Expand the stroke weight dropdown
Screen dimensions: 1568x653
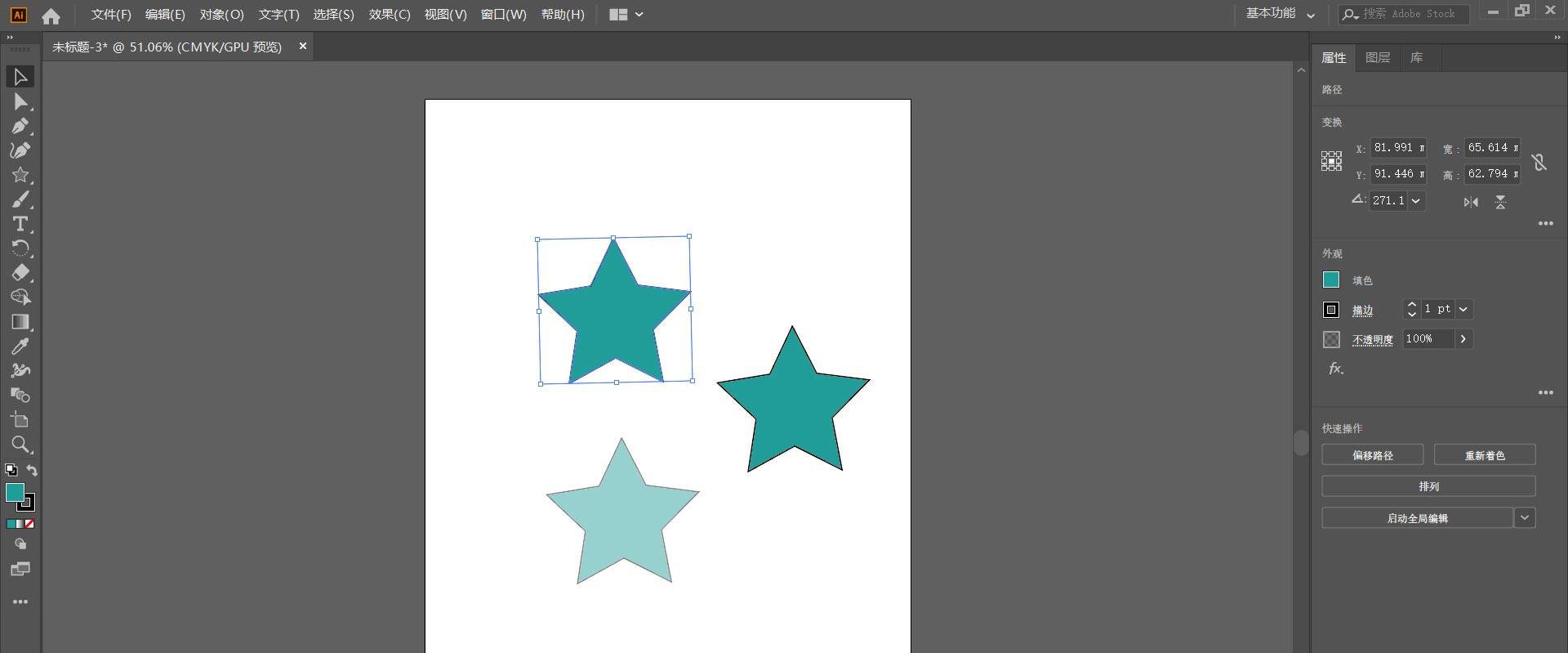pos(1463,309)
